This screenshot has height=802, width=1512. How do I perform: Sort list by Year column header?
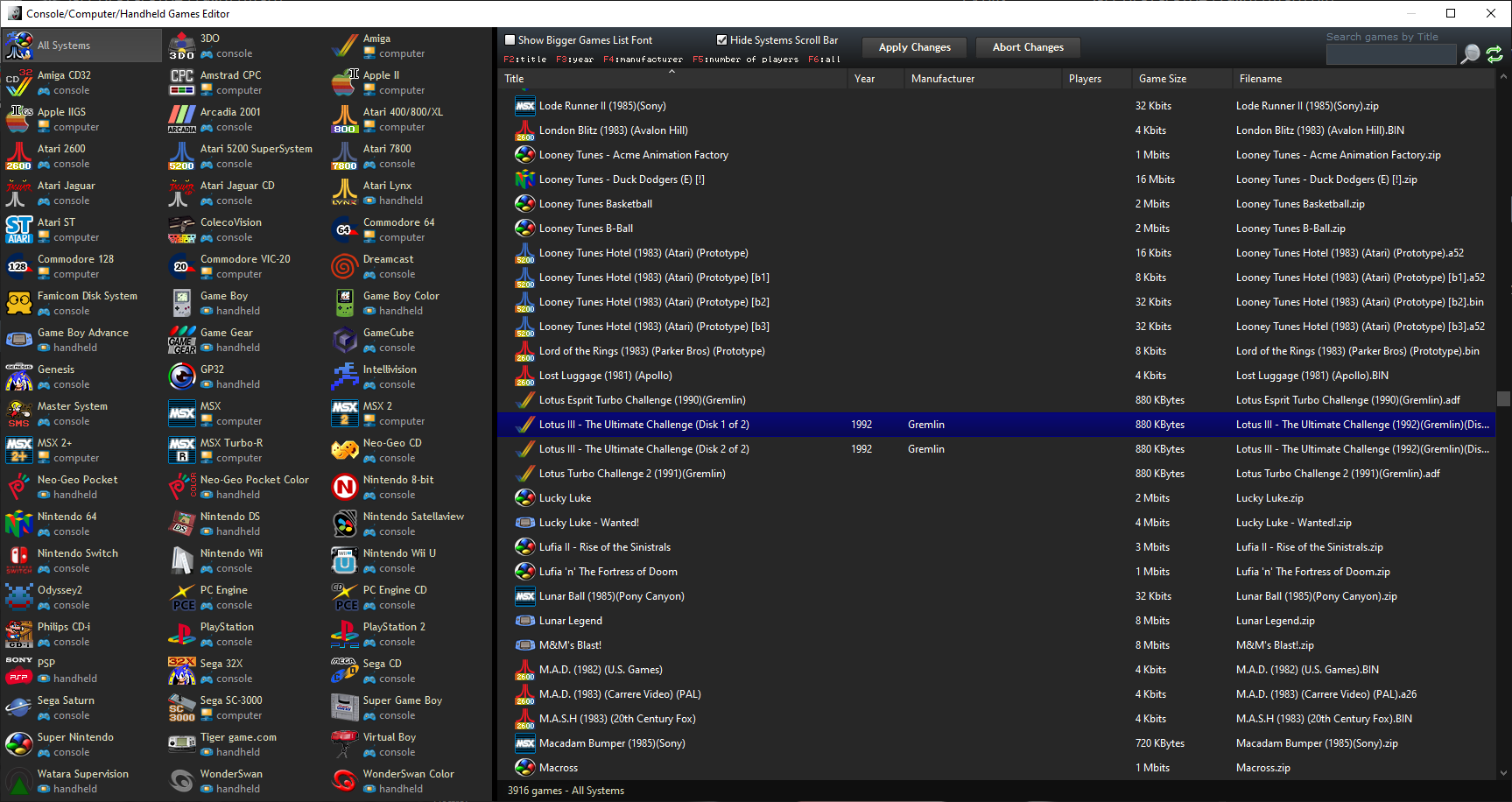click(x=864, y=79)
